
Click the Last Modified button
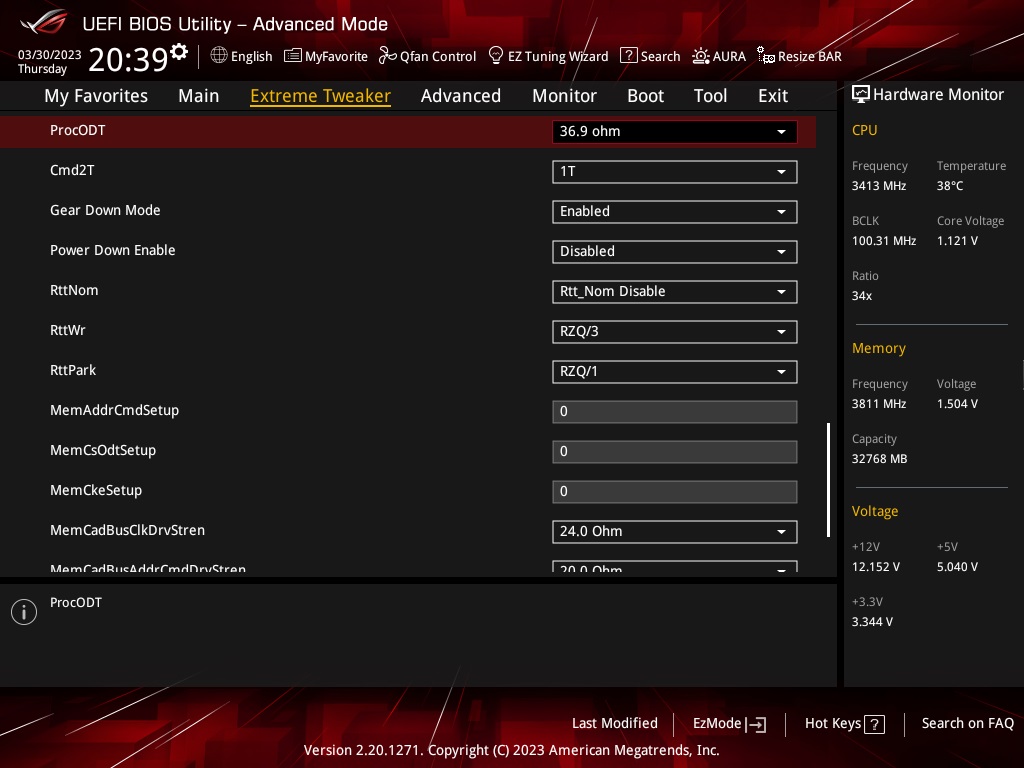(x=615, y=724)
